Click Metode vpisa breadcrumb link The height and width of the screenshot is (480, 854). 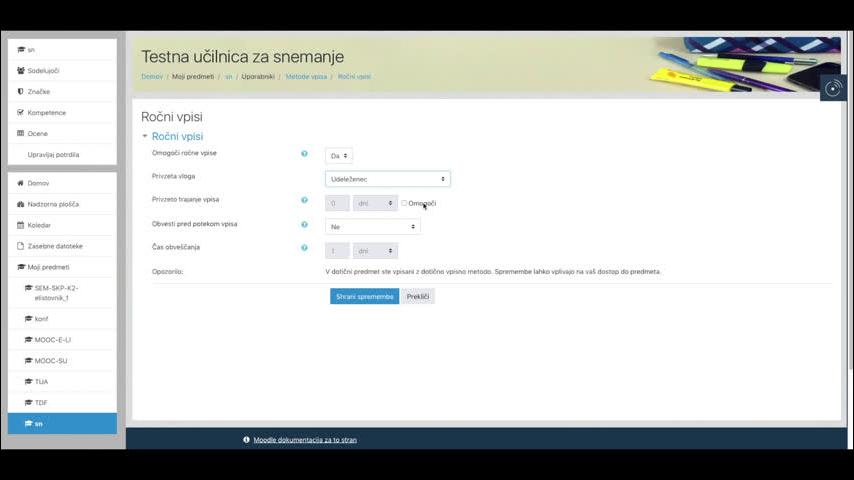click(x=307, y=77)
